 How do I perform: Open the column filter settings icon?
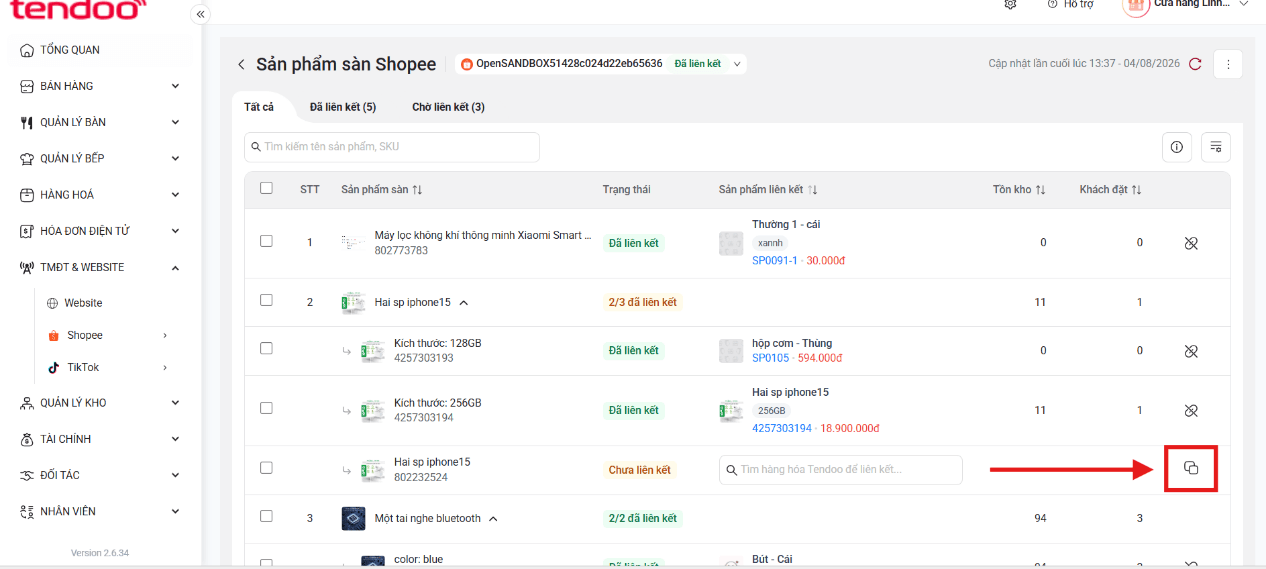click(1216, 147)
